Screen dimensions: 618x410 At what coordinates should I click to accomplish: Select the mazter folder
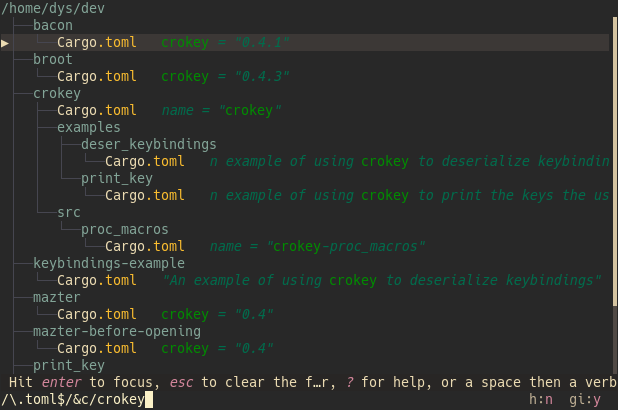57,297
